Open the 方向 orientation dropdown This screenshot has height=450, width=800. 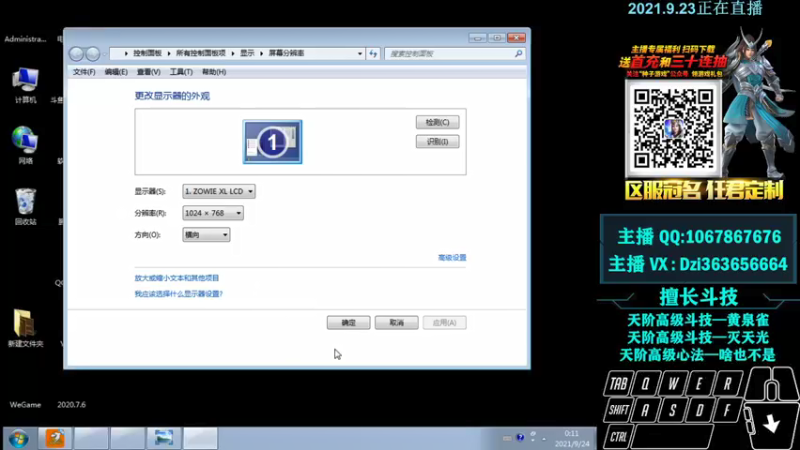tap(206, 235)
